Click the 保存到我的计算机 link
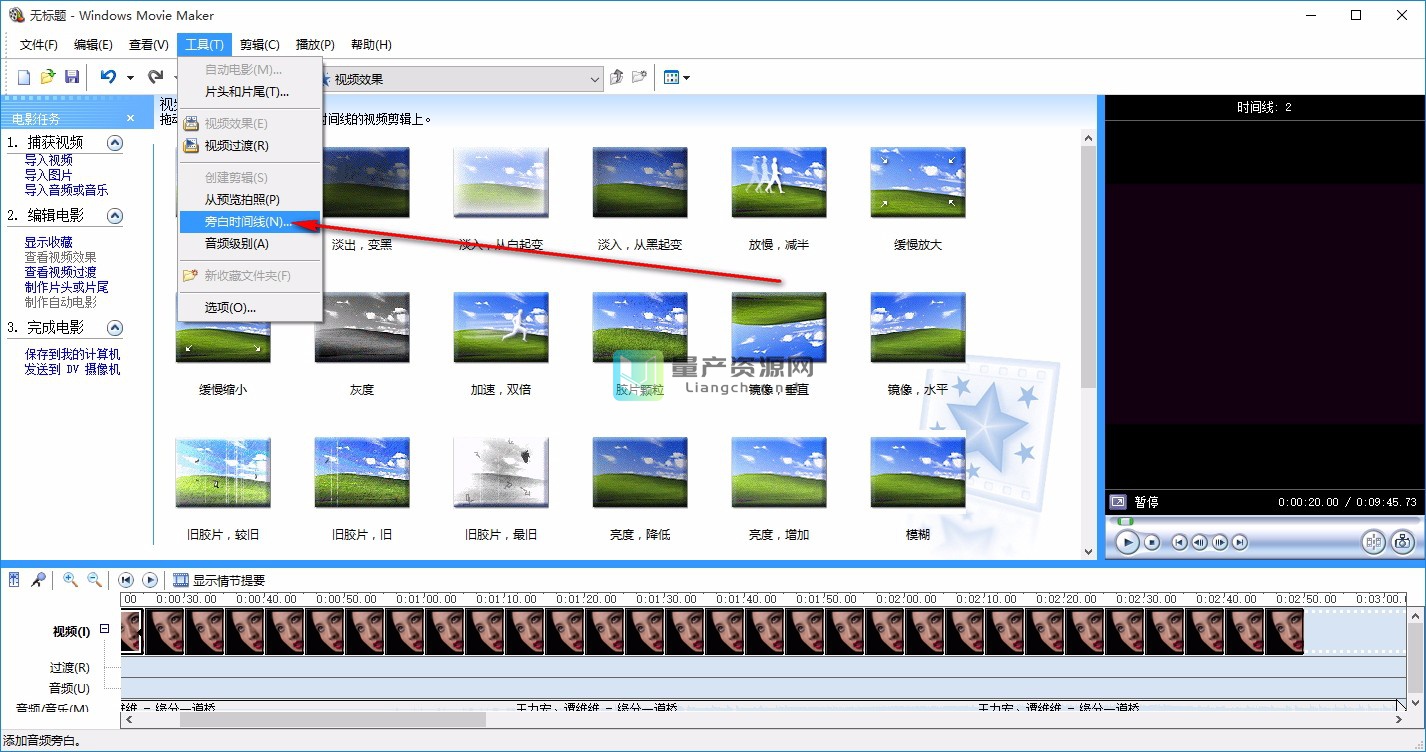 click(x=73, y=354)
